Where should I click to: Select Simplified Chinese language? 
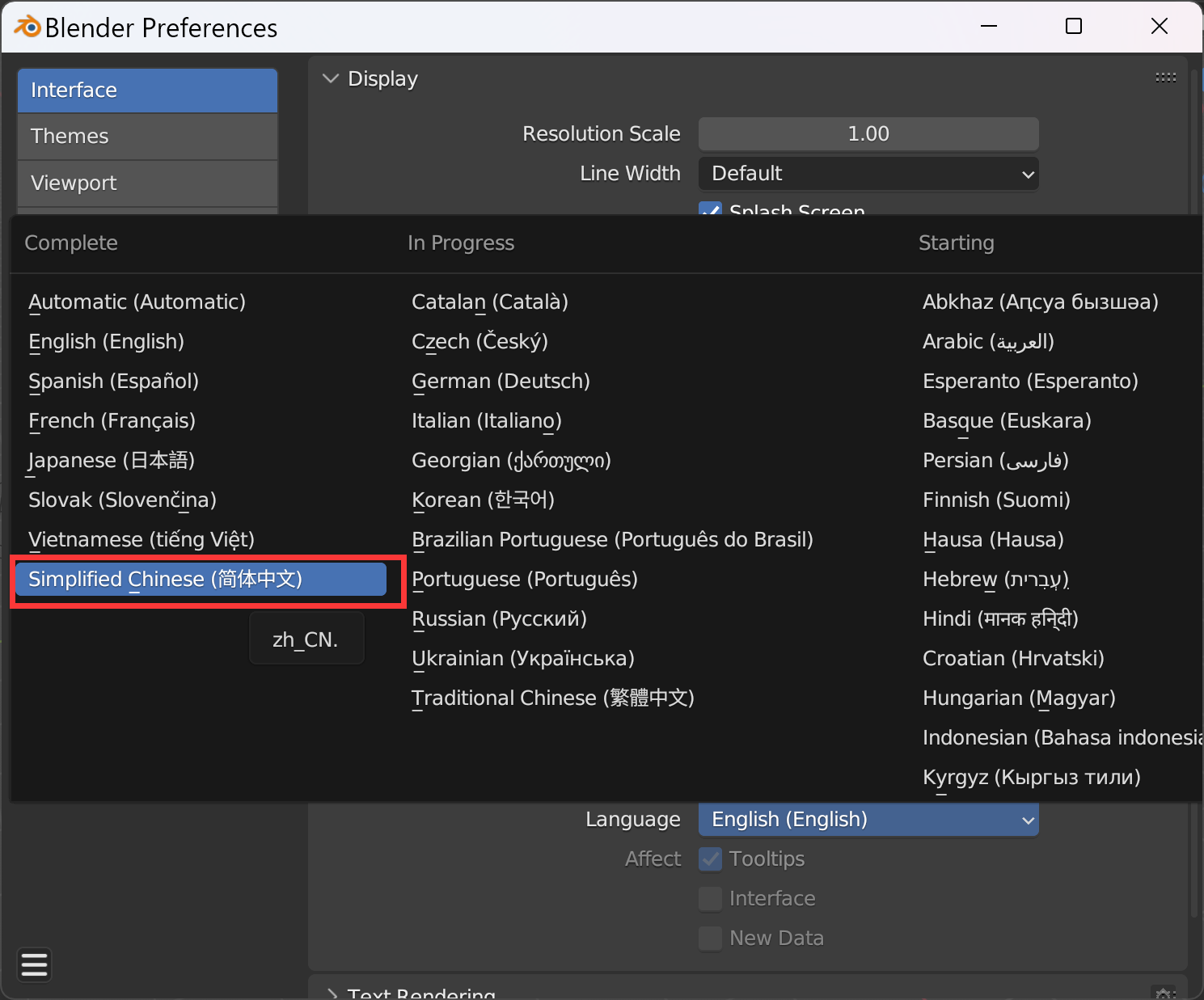click(200, 580)
